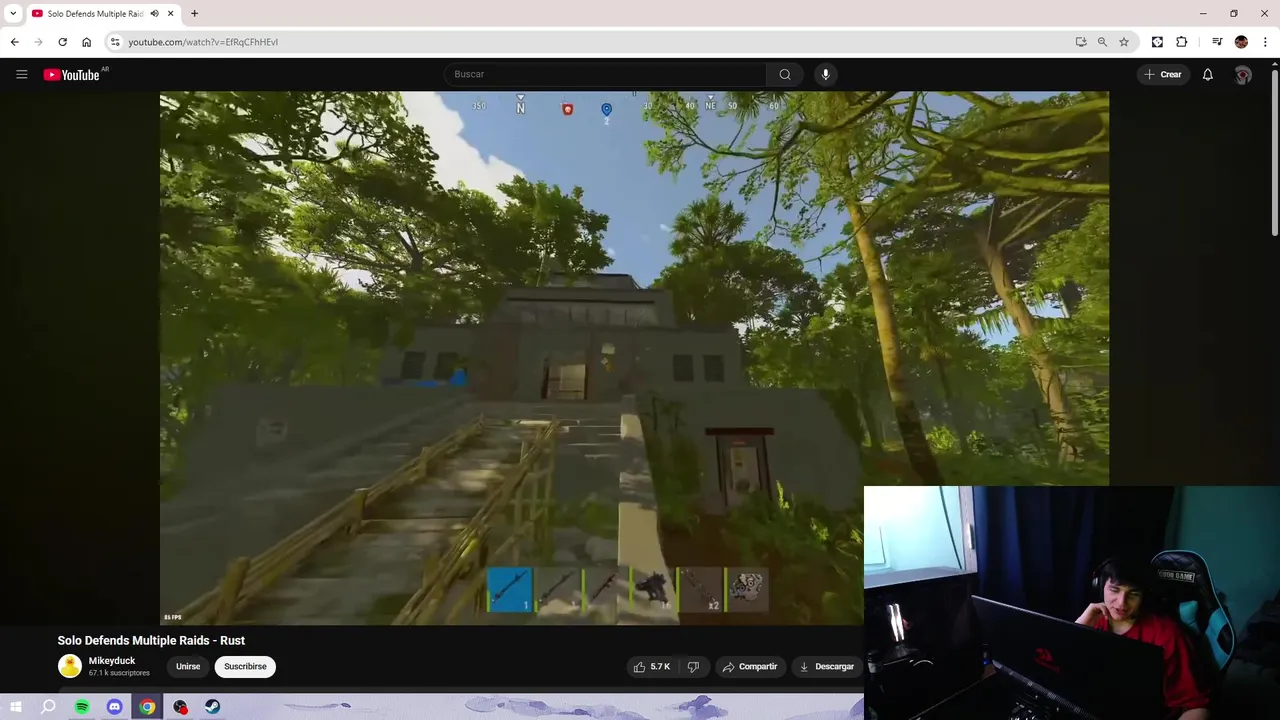Open Spotify from the taskbar
This screenshot has width=1280, height=720.
click(82, 707)
